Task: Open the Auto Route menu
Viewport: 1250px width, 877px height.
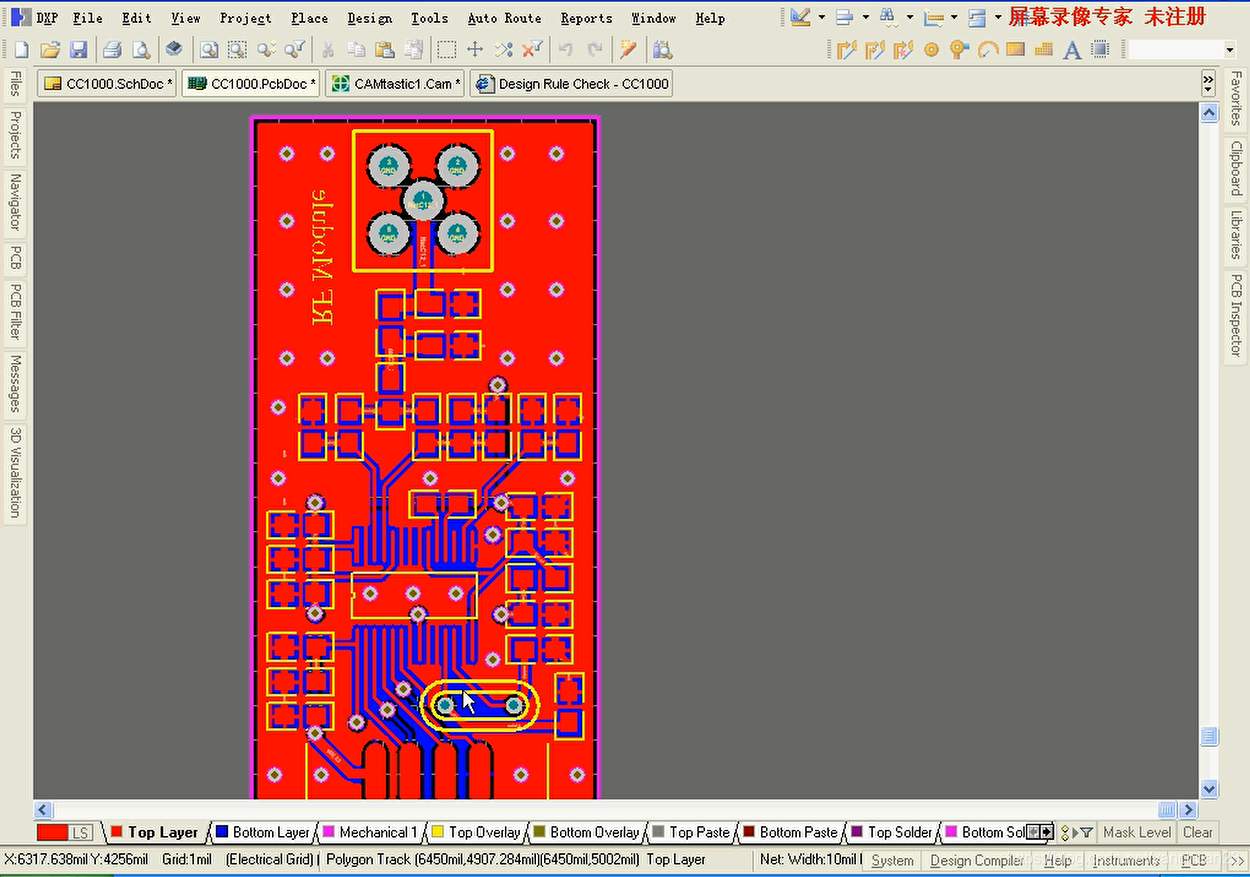Action: tap(504, 18)
